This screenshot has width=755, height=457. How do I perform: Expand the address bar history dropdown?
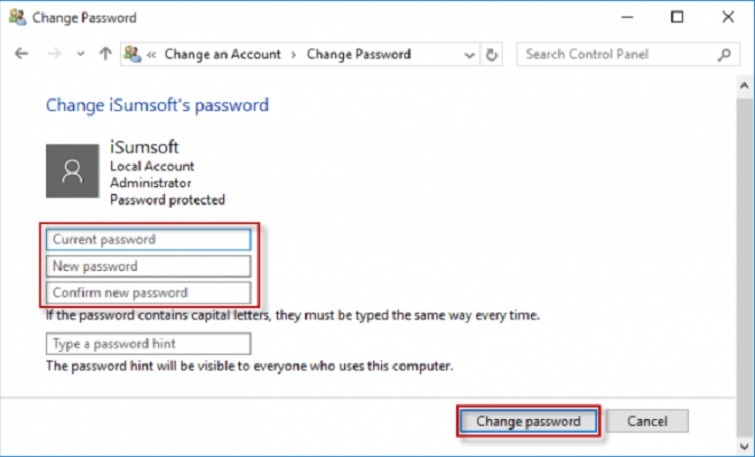click(x=468, y=54)
